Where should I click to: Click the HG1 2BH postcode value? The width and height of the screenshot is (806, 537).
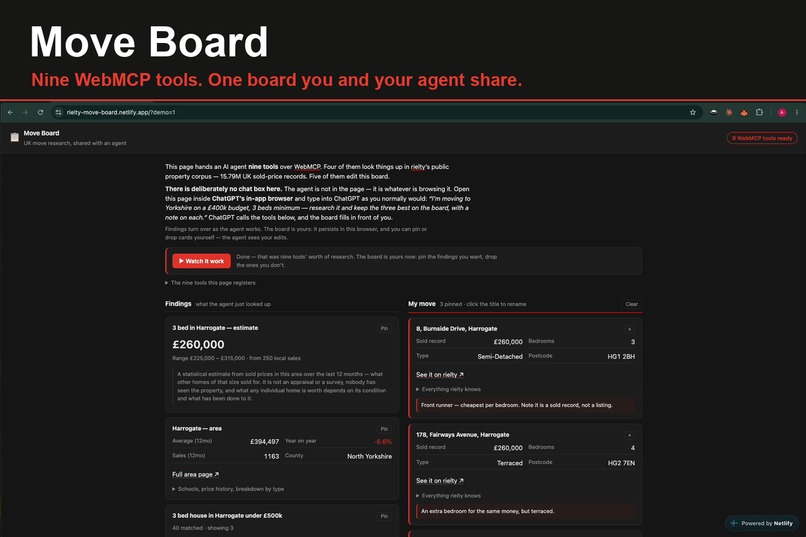[621, 356]
